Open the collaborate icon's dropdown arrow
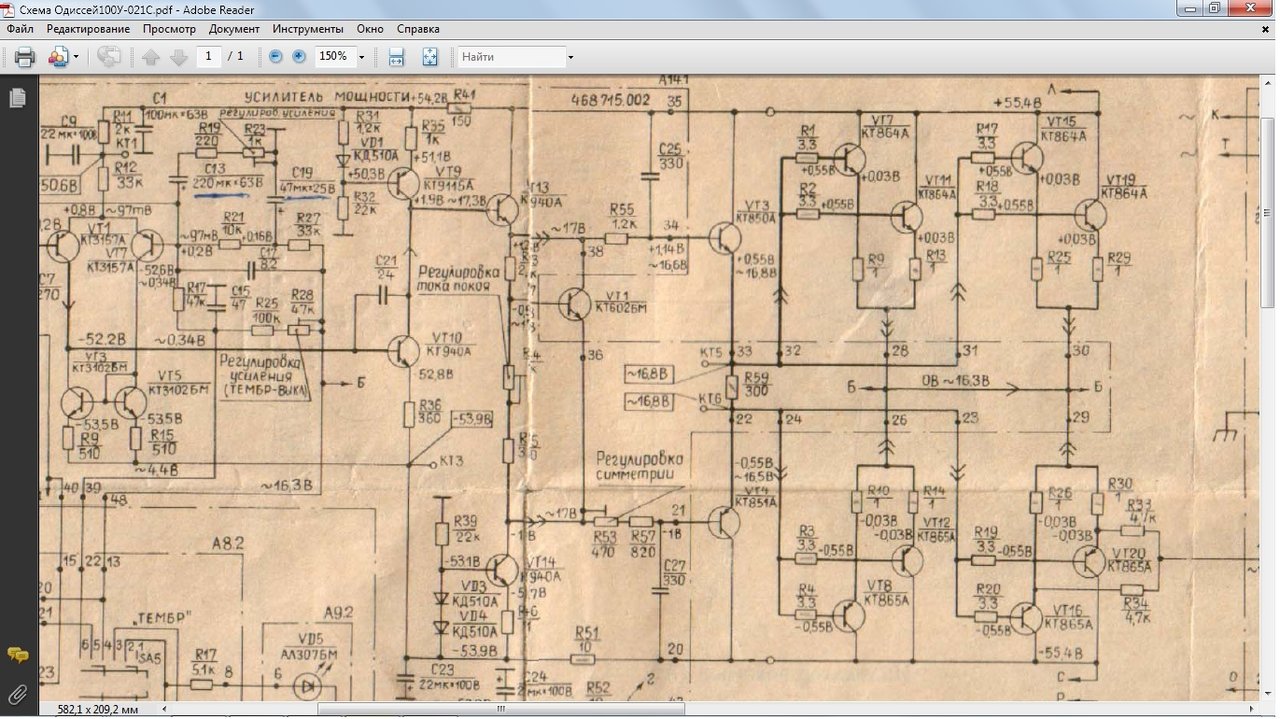 [76, 57]
